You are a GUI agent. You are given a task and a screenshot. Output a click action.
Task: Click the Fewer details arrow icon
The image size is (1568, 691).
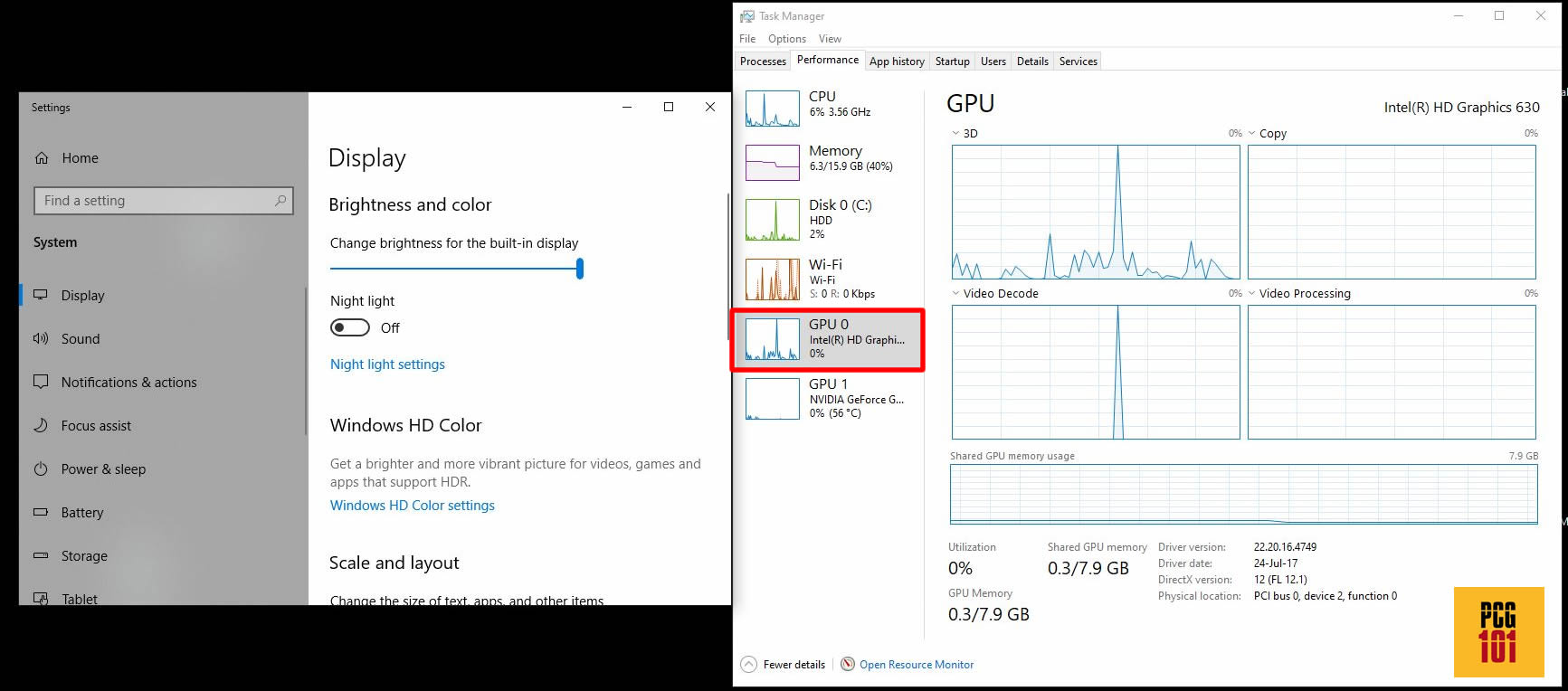click(749, 664)
